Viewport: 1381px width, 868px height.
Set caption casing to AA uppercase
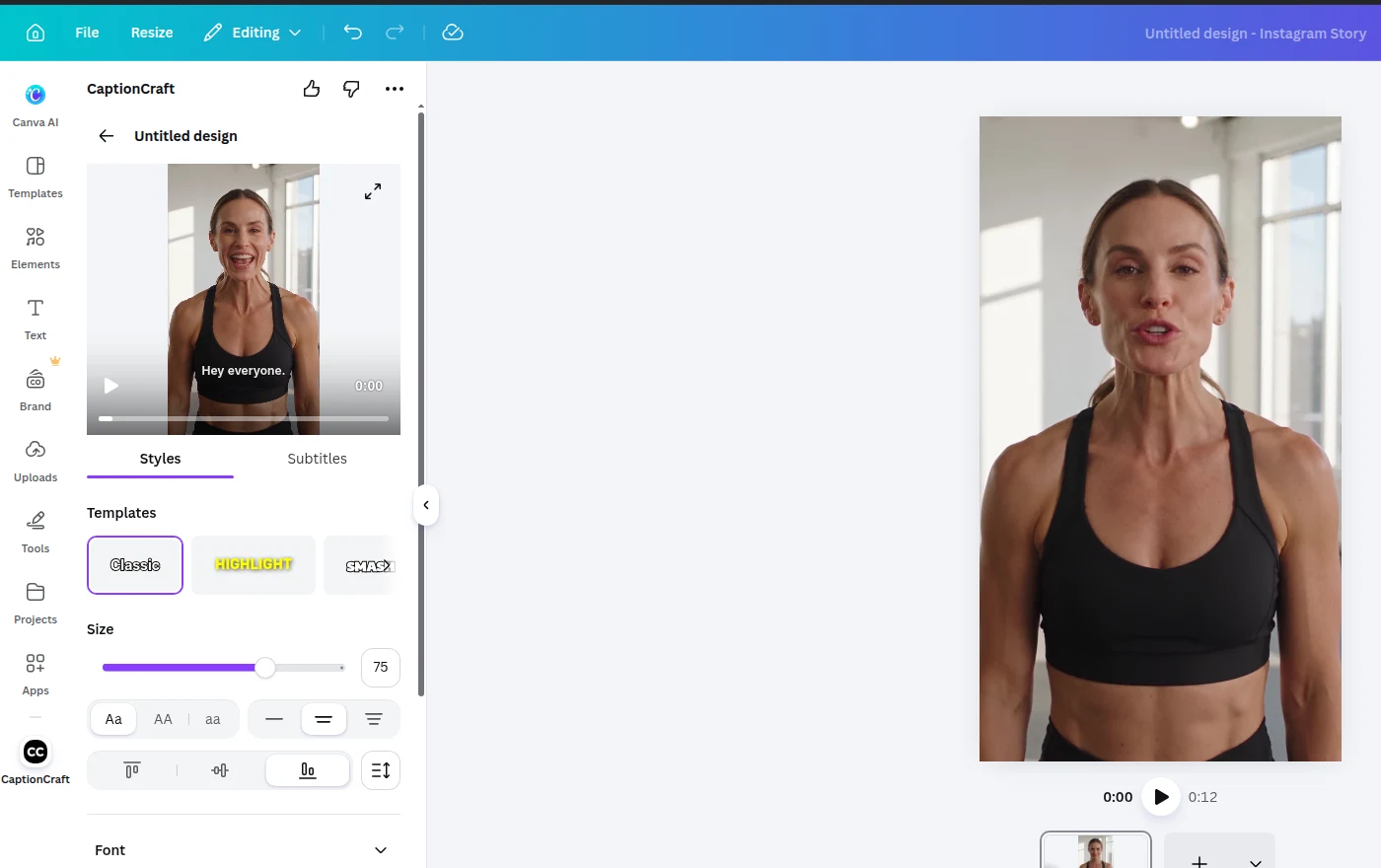[163, 719]
